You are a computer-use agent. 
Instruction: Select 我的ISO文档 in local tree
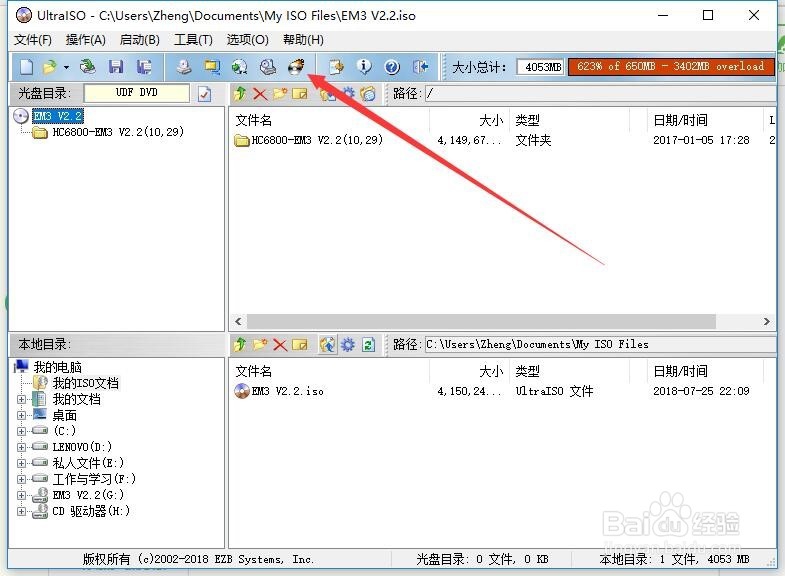click(86, 383)
